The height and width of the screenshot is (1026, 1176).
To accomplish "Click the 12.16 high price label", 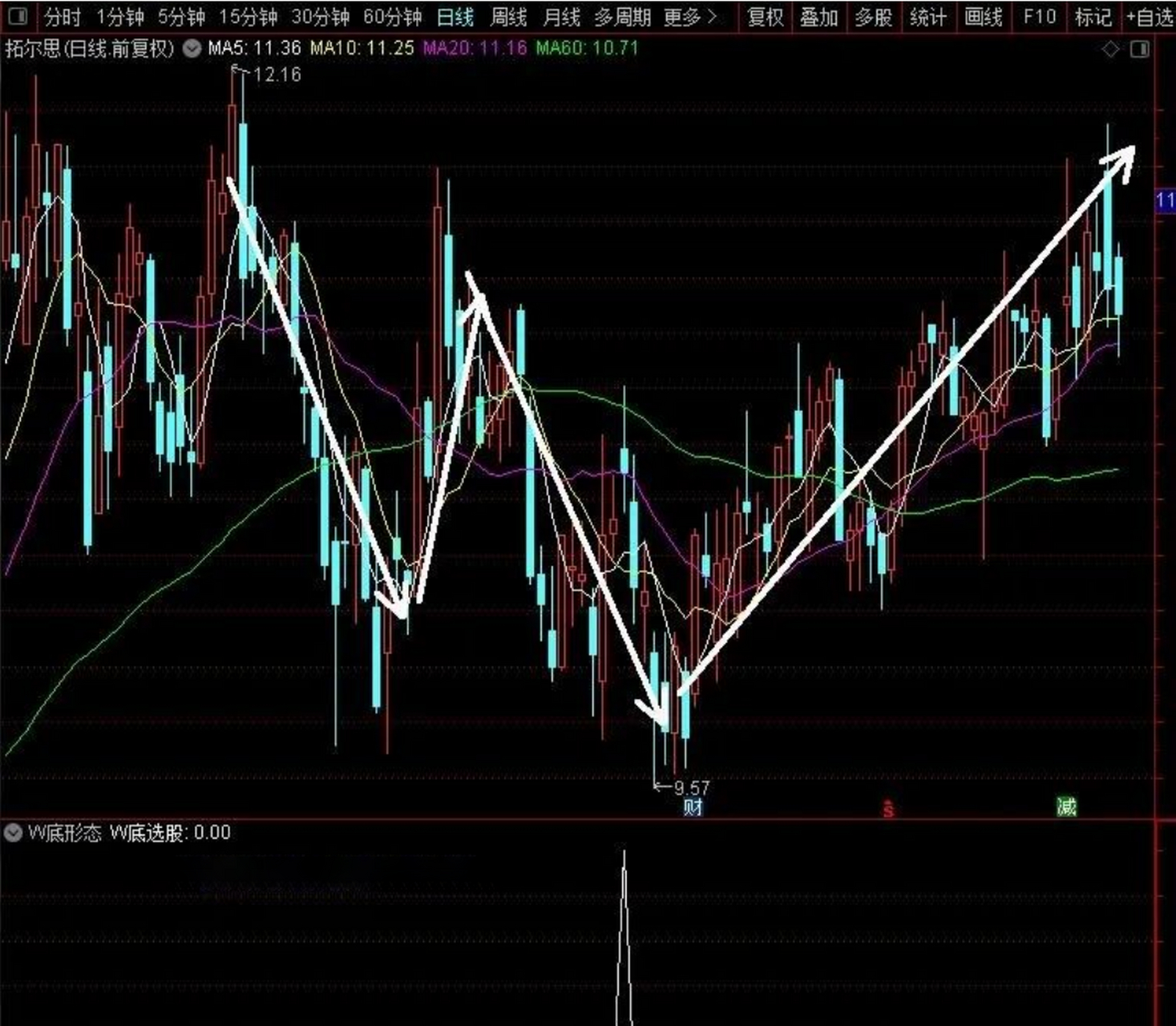I will click(x=277, y=75).
